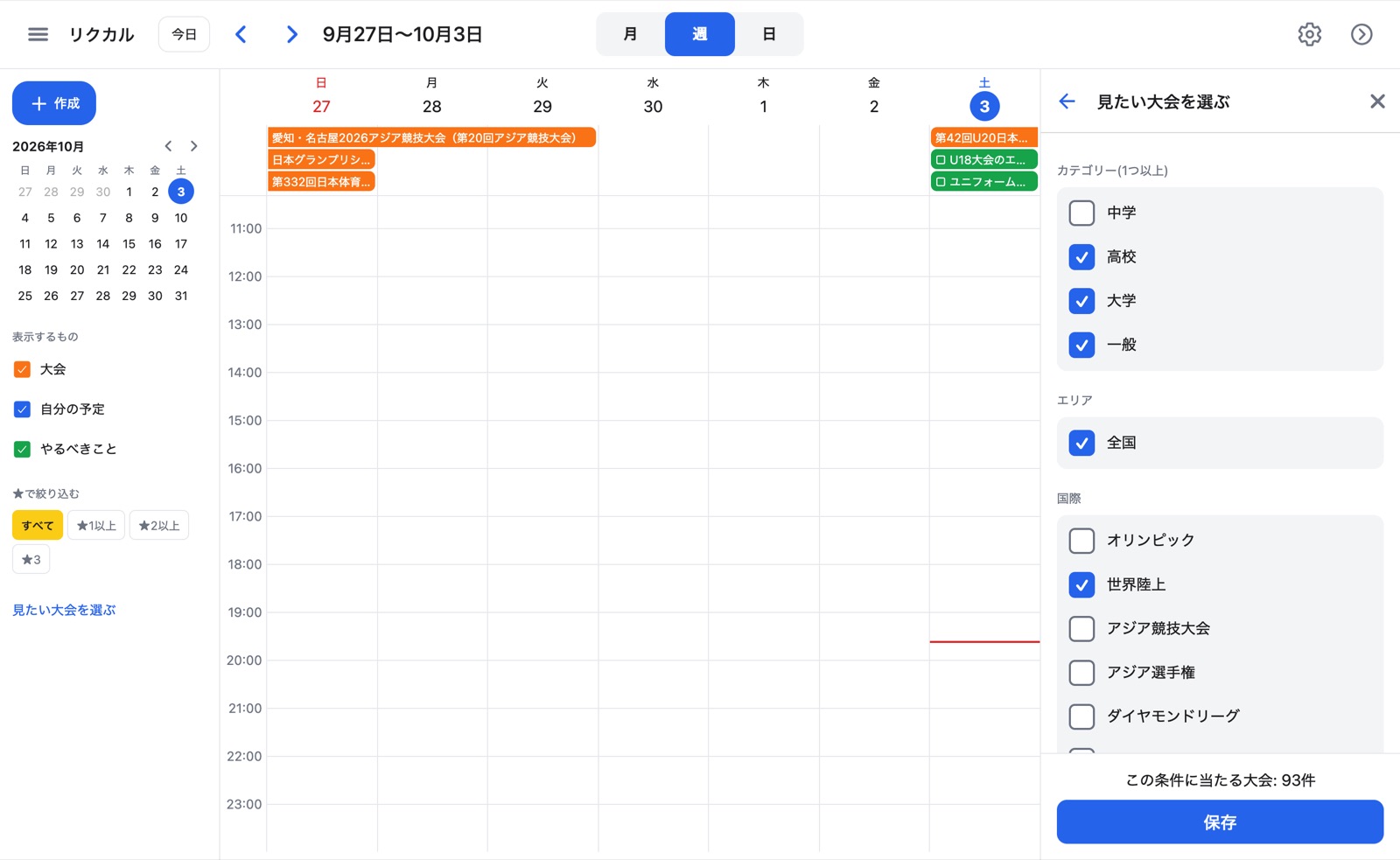The width and height of the screenshot is (1400, 860).
Task: Select すべて star filter
Action: coord(38,525)
